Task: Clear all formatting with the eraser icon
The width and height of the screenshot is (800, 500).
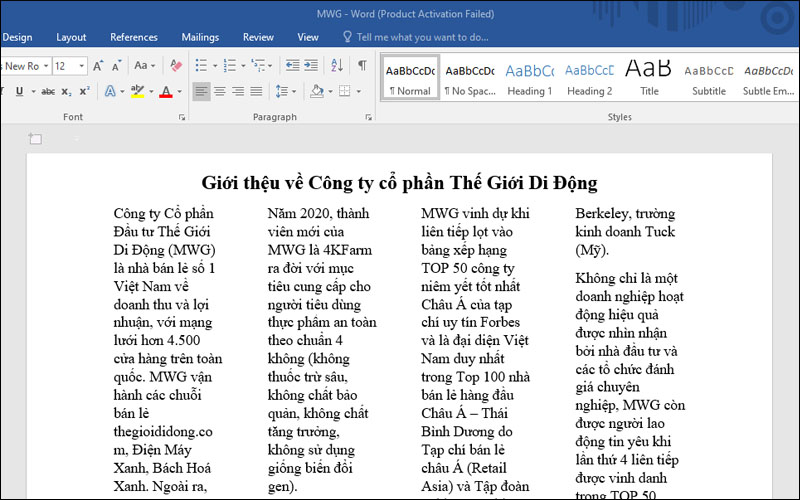Action: point(176,65)
